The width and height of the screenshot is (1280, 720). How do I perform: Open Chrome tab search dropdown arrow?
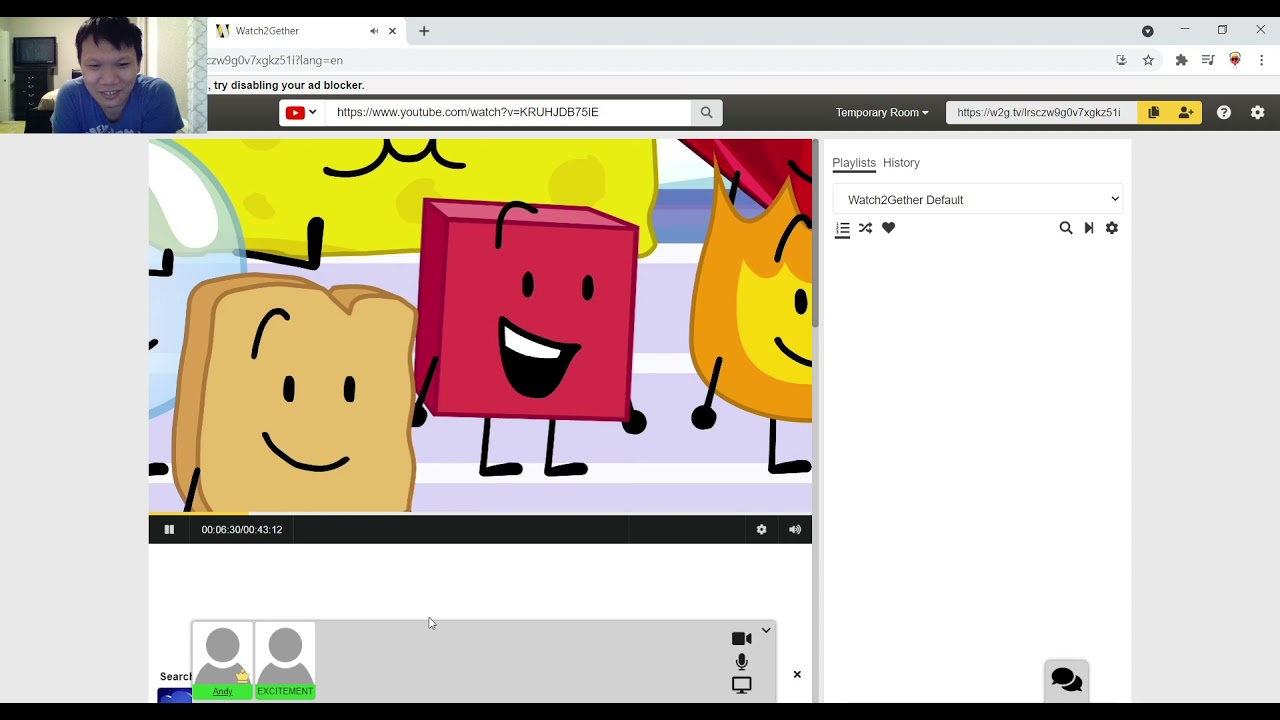click(1148, 31)
